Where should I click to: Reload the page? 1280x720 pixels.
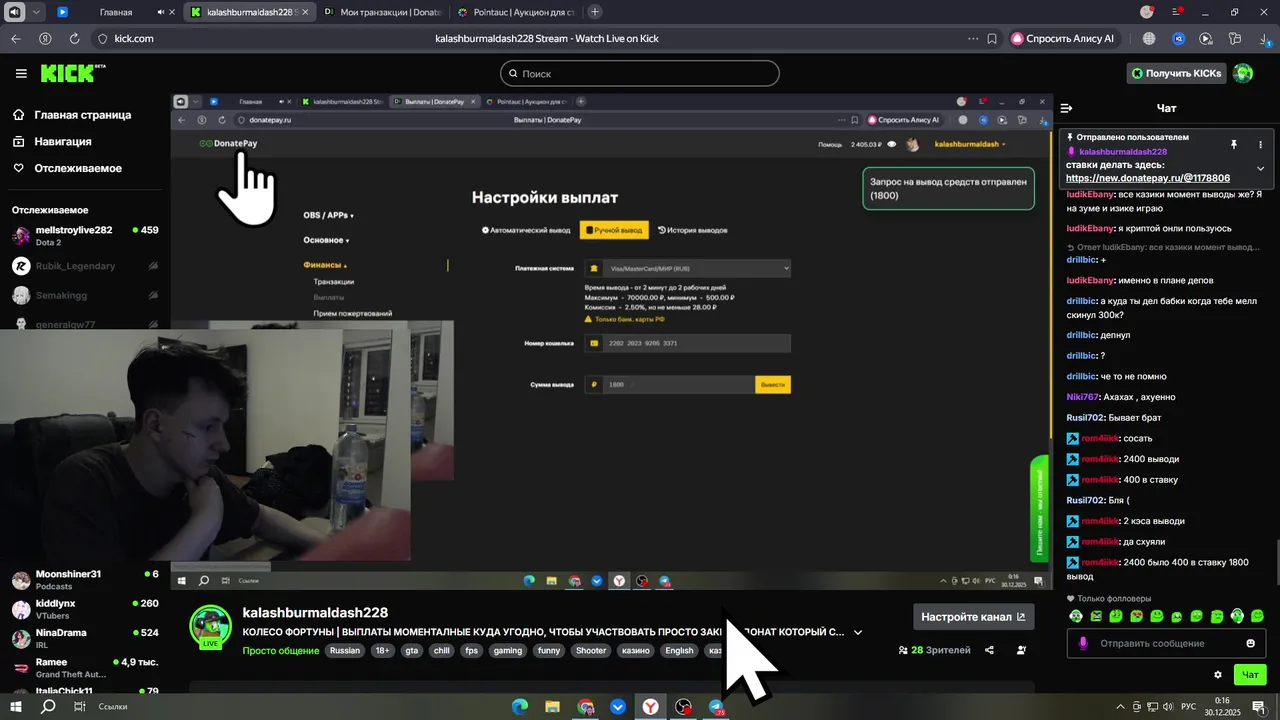tap(74, 38)
